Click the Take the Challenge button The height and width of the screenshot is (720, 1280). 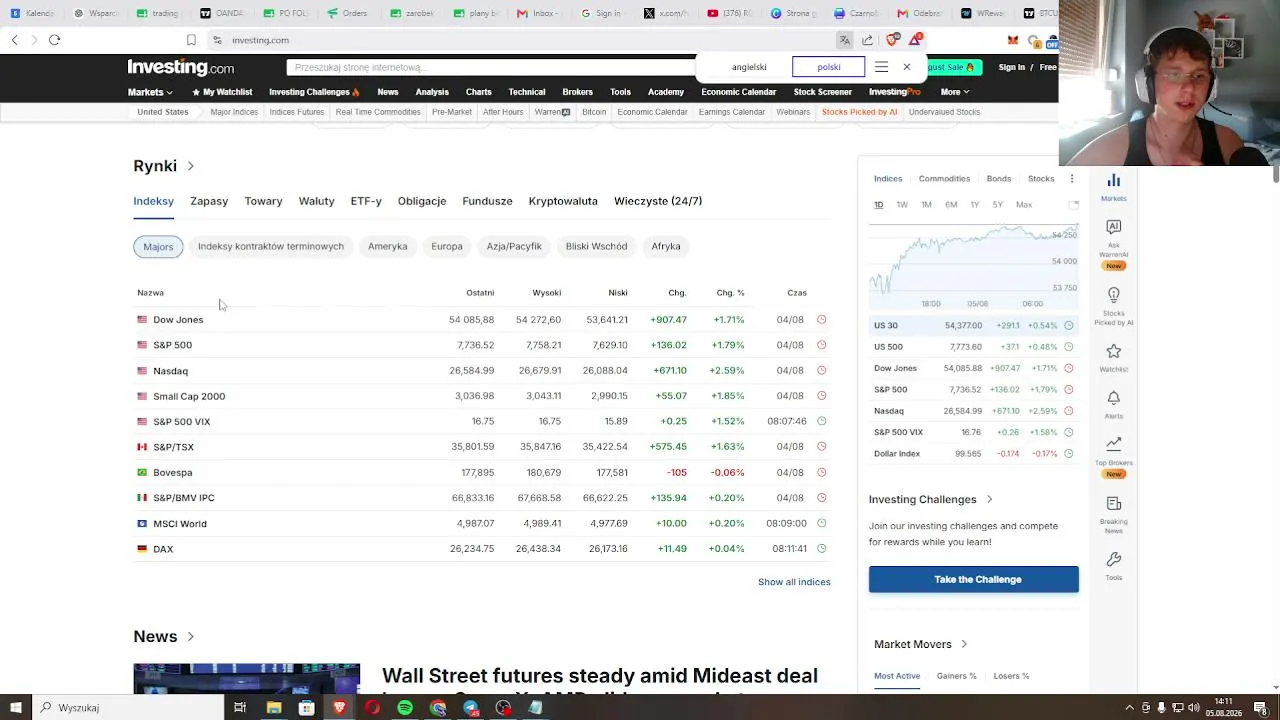click(x=974, y=579)
